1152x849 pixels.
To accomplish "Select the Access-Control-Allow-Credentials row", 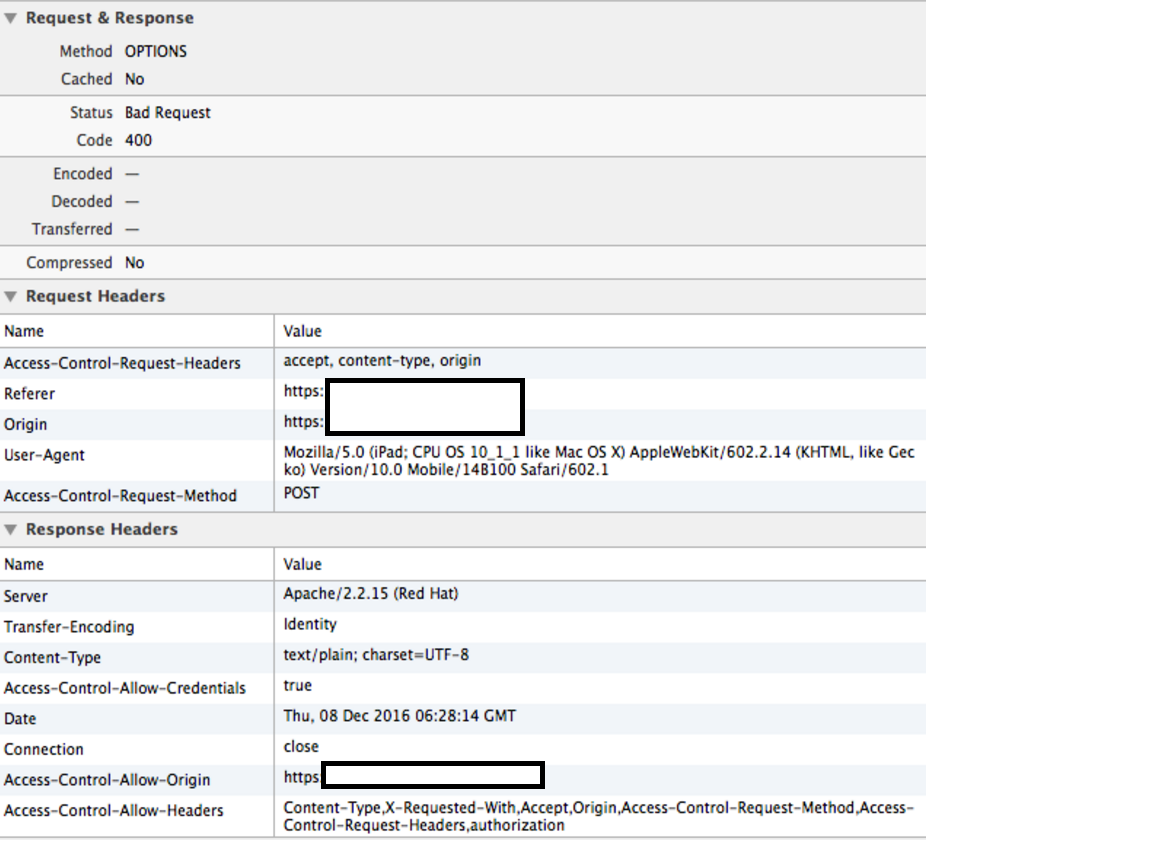I will 124,688.
